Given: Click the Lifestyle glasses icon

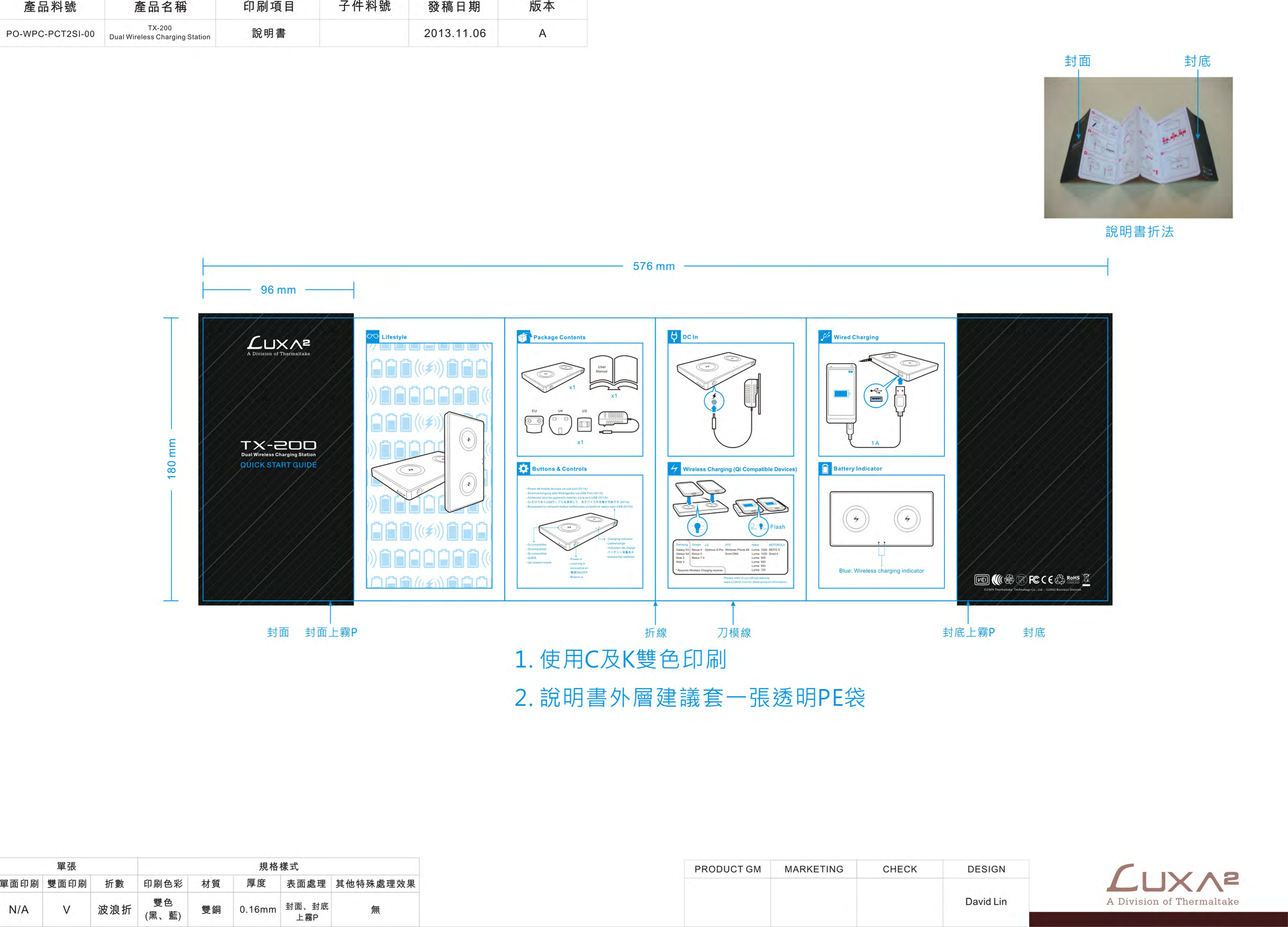Looking at the screenshot, I should pos(373,336).
